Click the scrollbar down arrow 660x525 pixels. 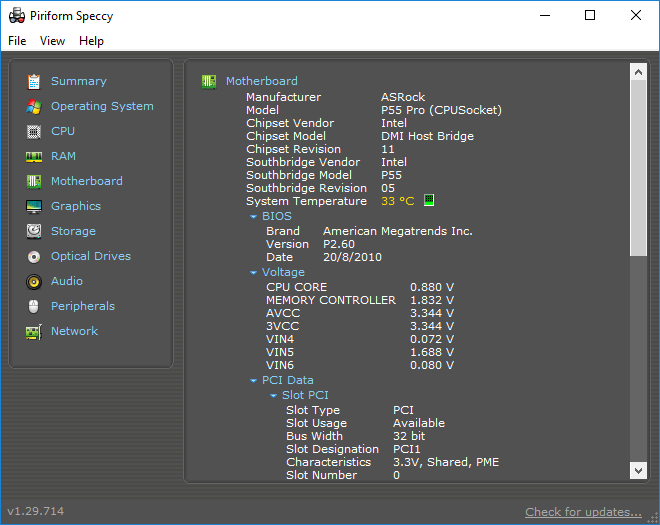tap(638, 470)
